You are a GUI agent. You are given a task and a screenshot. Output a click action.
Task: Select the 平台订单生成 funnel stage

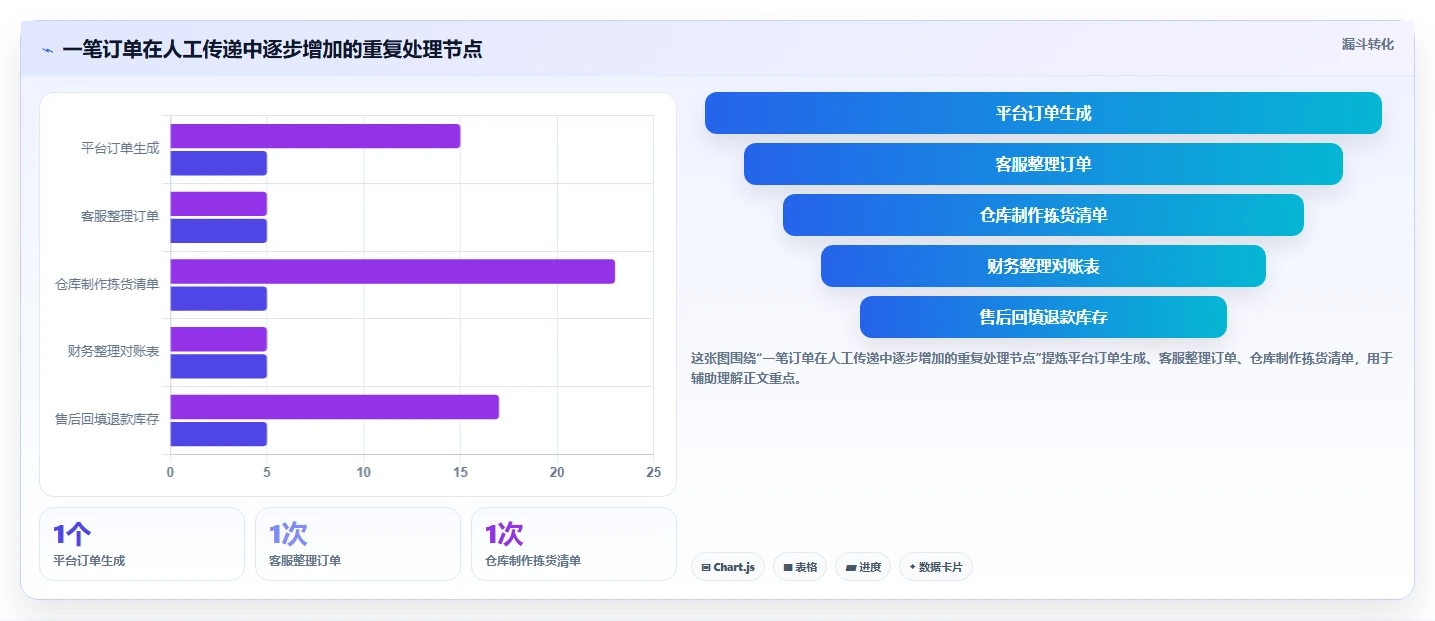(x=1043, y=113)
